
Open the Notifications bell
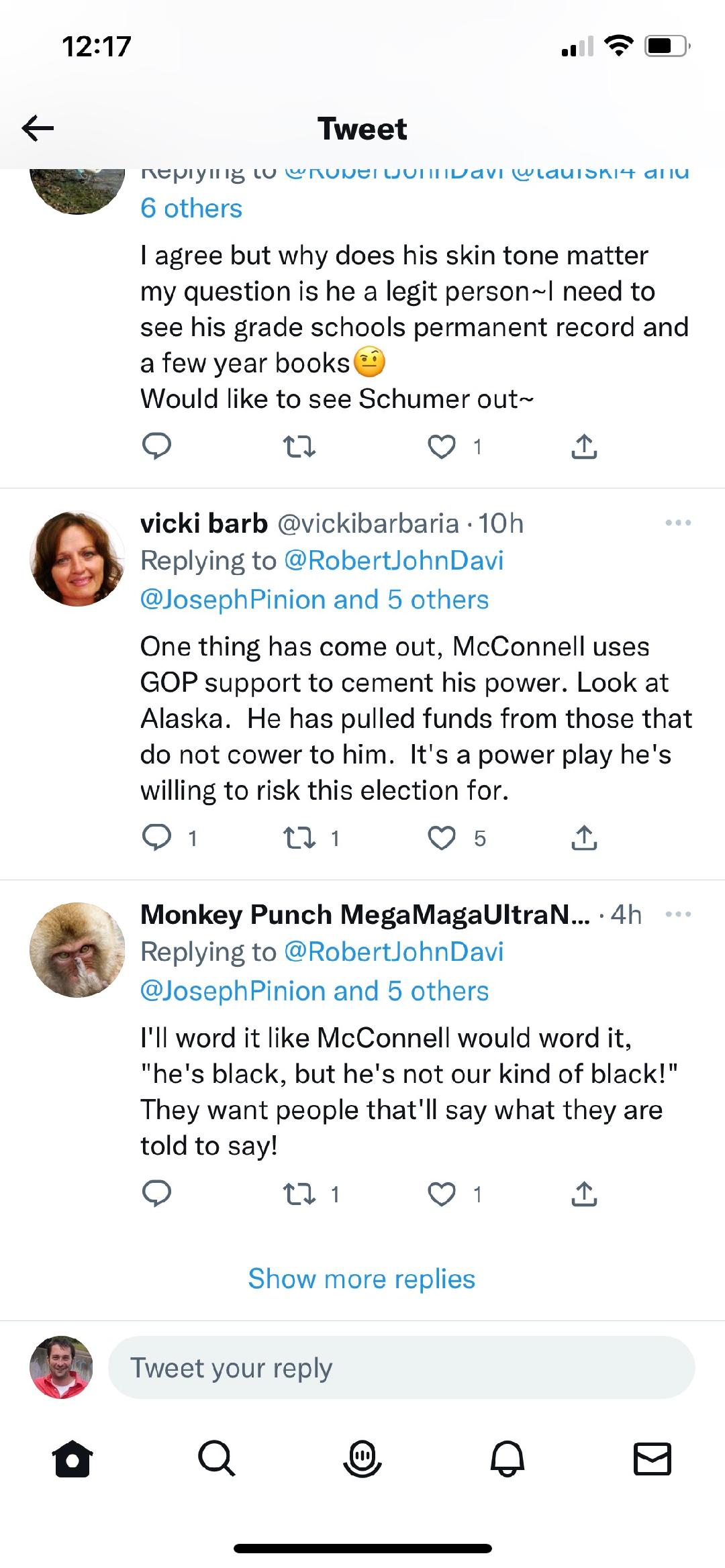pyautogui.click(x=507, y=1459)
